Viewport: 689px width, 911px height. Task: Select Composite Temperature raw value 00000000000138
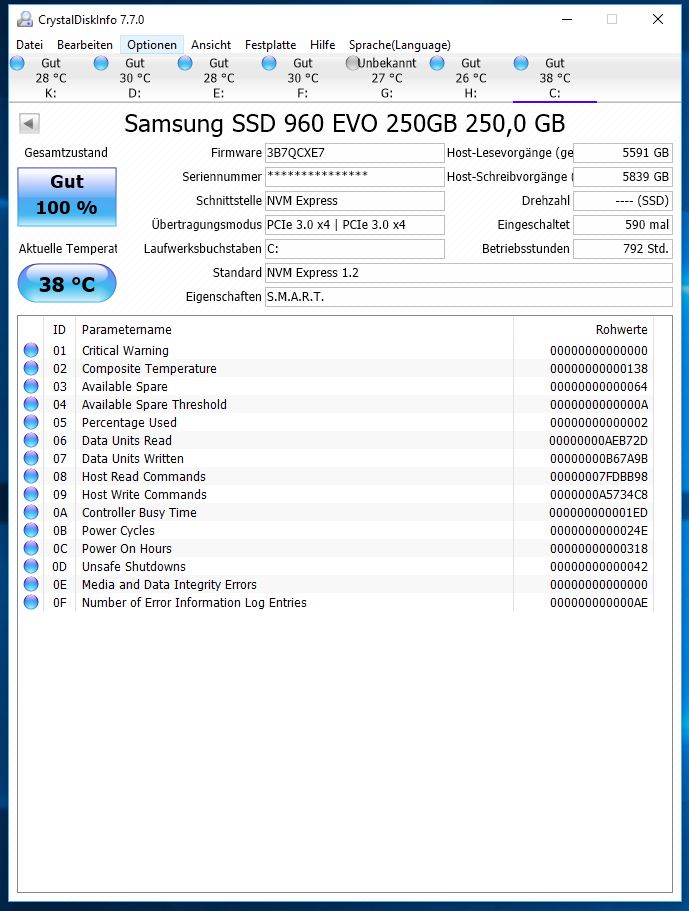[598, 368]
